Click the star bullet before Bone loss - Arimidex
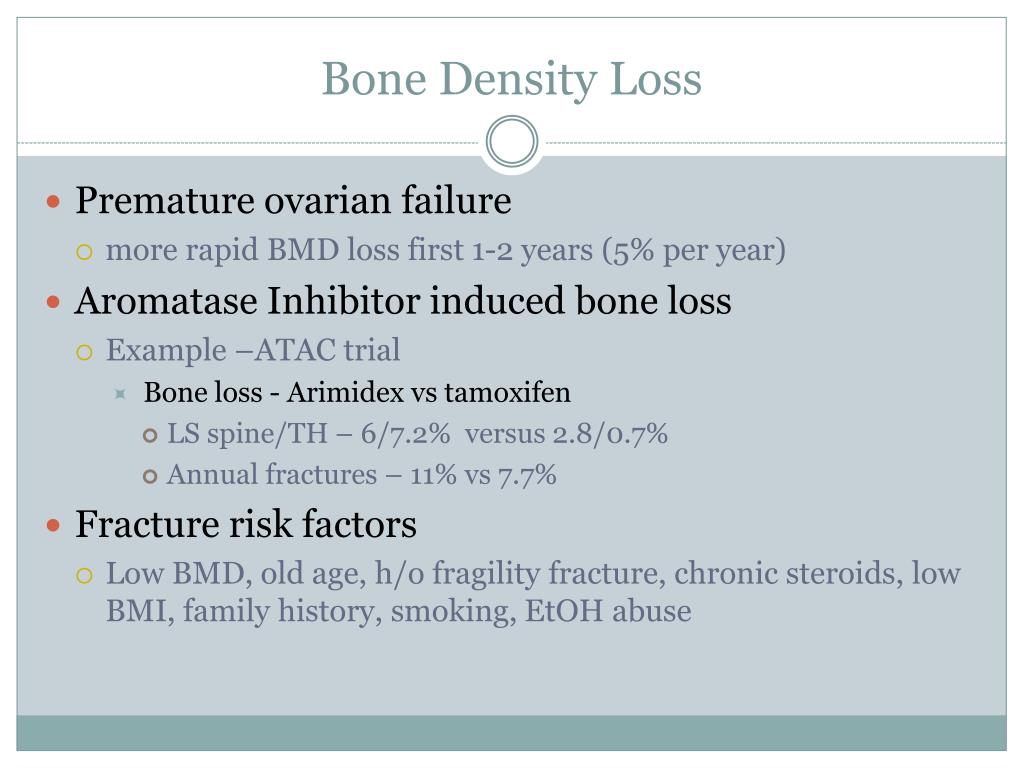 pyautogui.click(x=120, y=394)
